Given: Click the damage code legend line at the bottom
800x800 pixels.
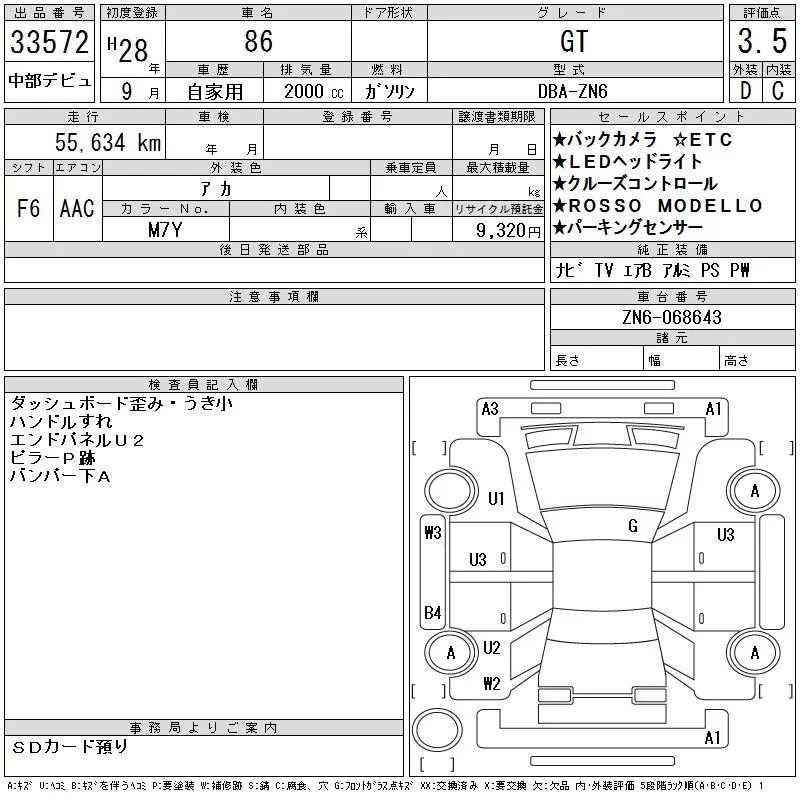Looking at the screenshot, I should click(386, 786).
